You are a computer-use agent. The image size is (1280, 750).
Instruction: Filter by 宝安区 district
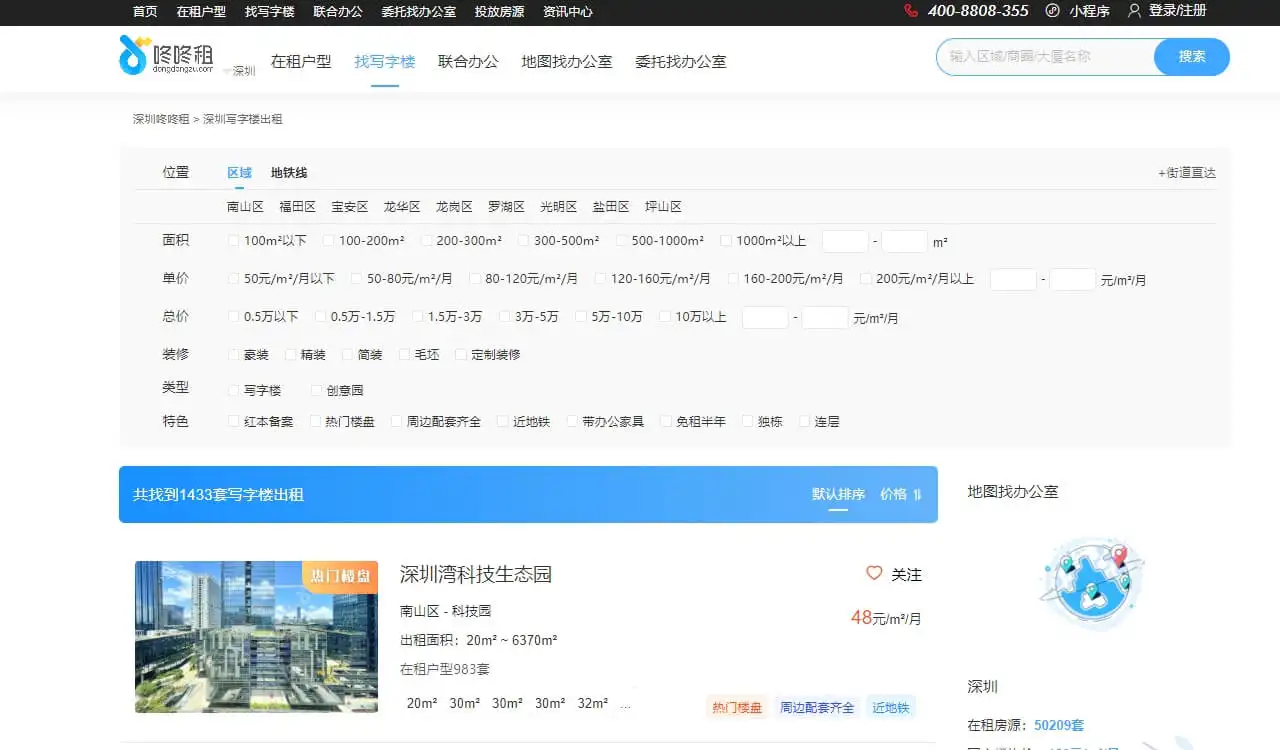(350, 207)
